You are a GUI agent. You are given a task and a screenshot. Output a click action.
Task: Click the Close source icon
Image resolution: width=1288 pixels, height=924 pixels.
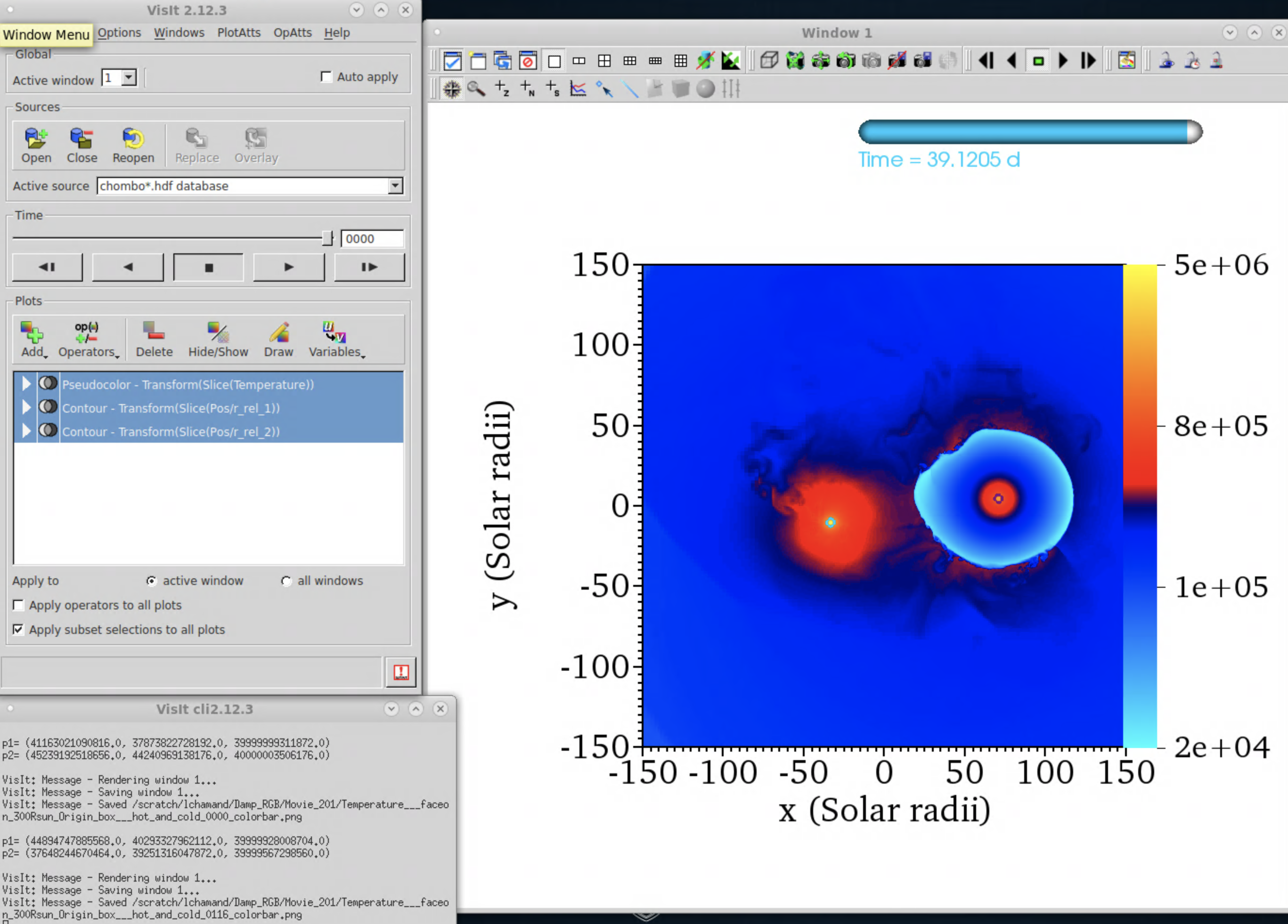point(82,146)
